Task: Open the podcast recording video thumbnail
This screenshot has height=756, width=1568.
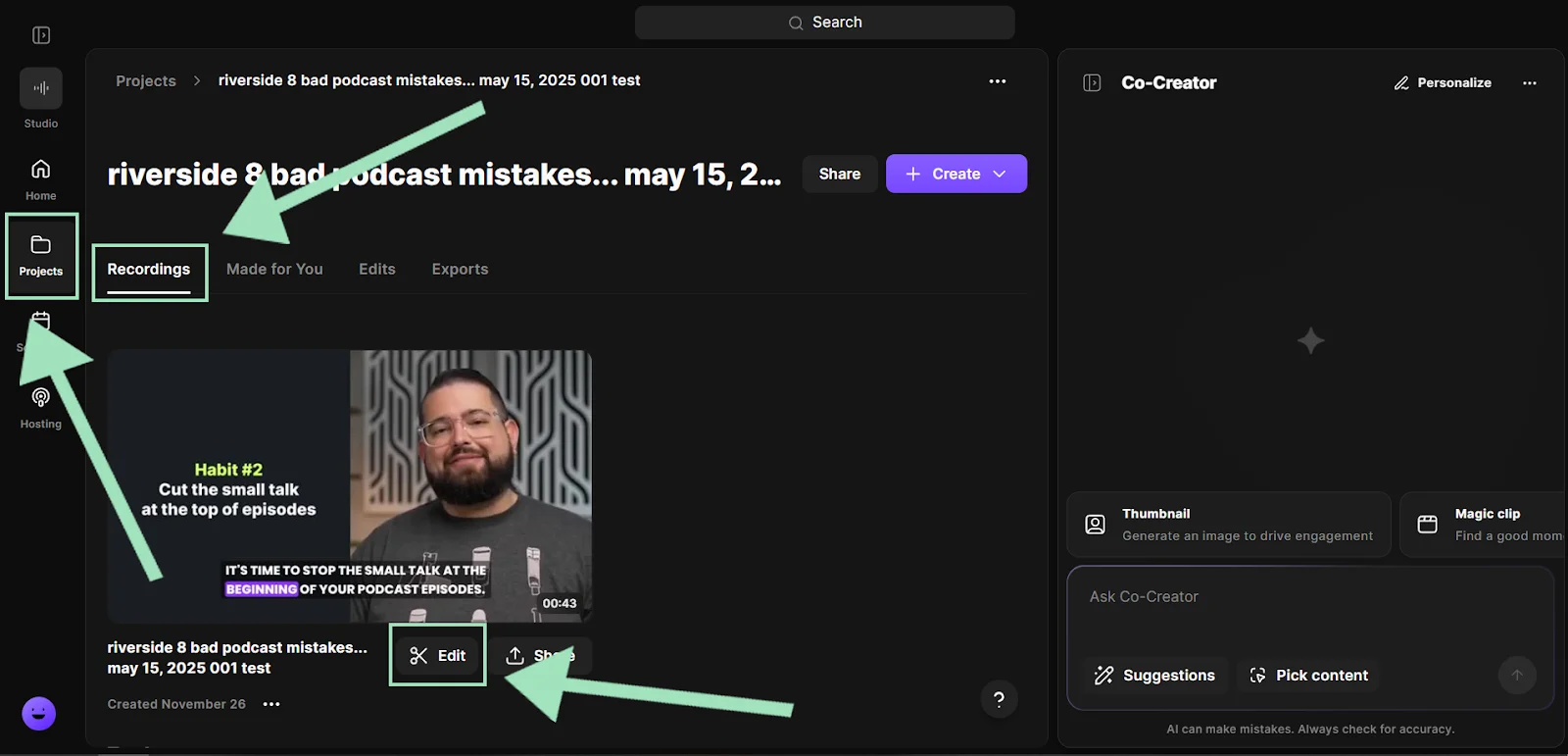Action: coord(349,485)
